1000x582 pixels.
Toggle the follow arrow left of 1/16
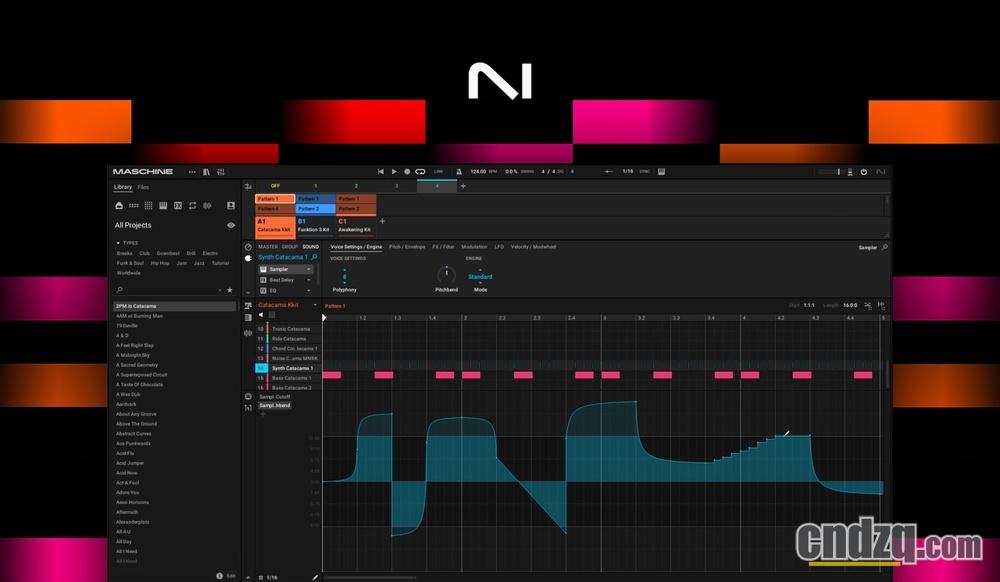[608, 171]
